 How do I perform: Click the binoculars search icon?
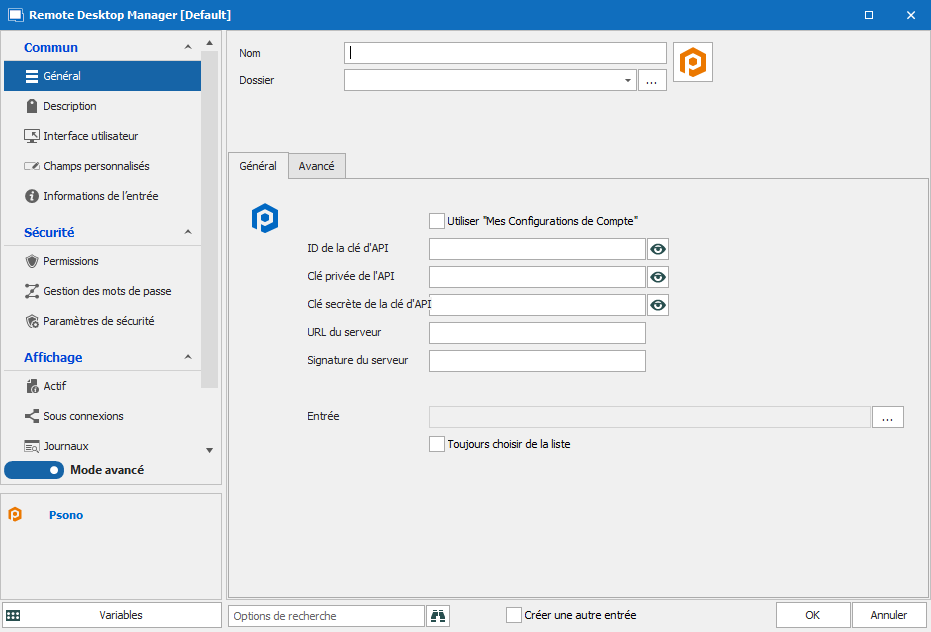pos(438,616)
